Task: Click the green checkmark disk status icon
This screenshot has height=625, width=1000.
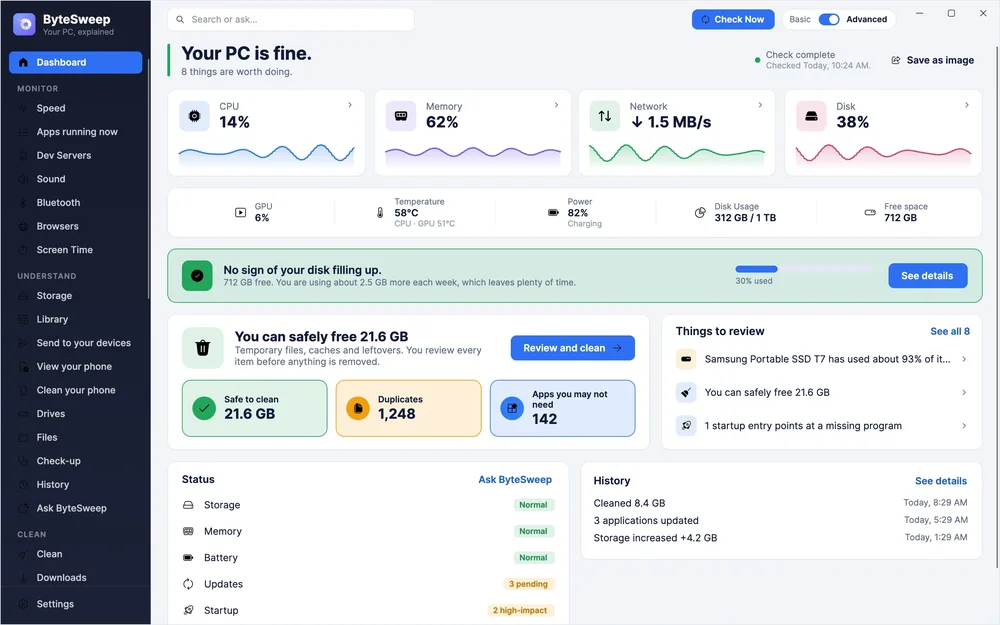Action: coord(197,276)
